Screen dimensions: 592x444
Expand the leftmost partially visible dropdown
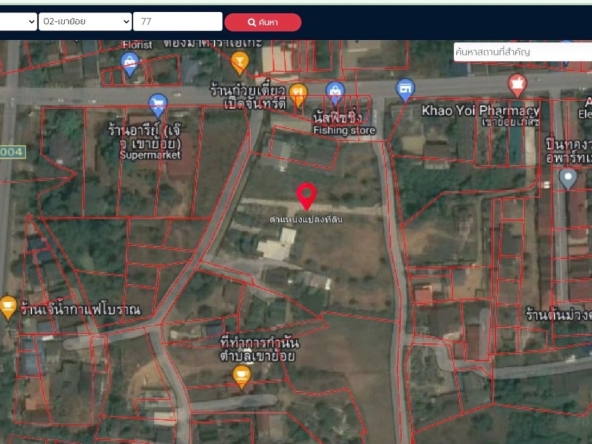pos(18,22)
